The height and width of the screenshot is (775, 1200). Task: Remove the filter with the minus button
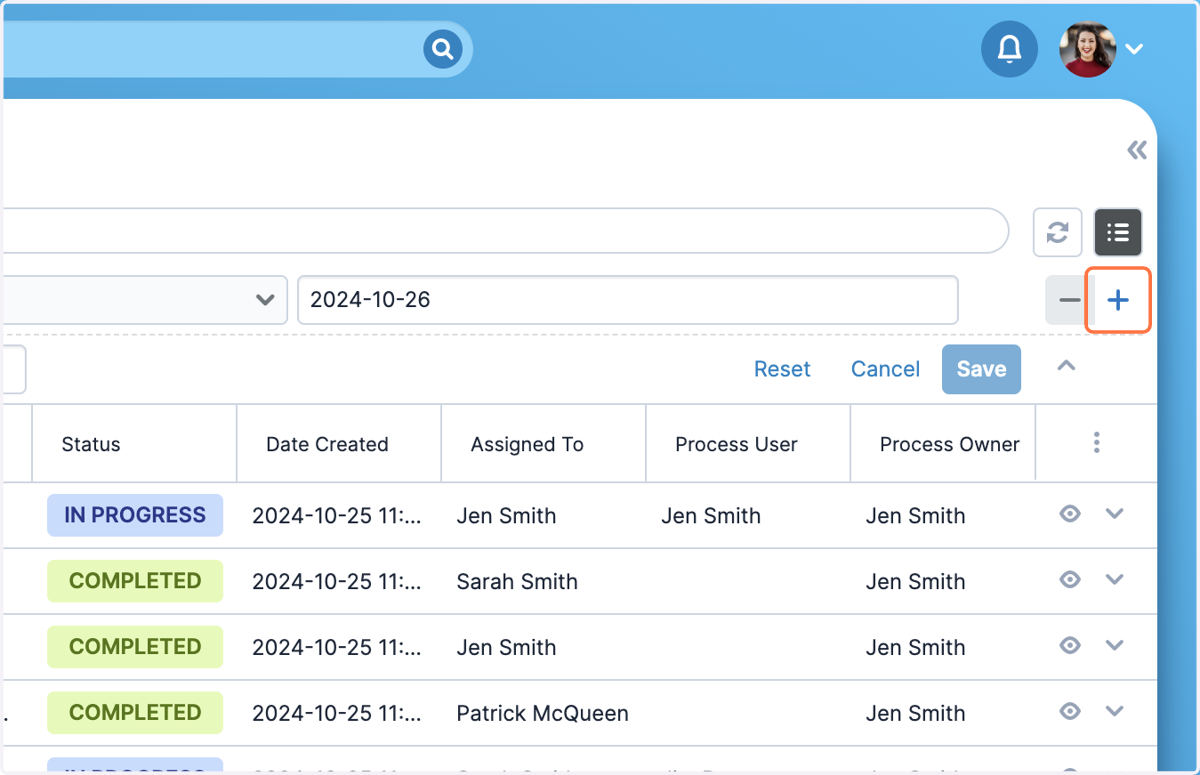coord(1069,300)
